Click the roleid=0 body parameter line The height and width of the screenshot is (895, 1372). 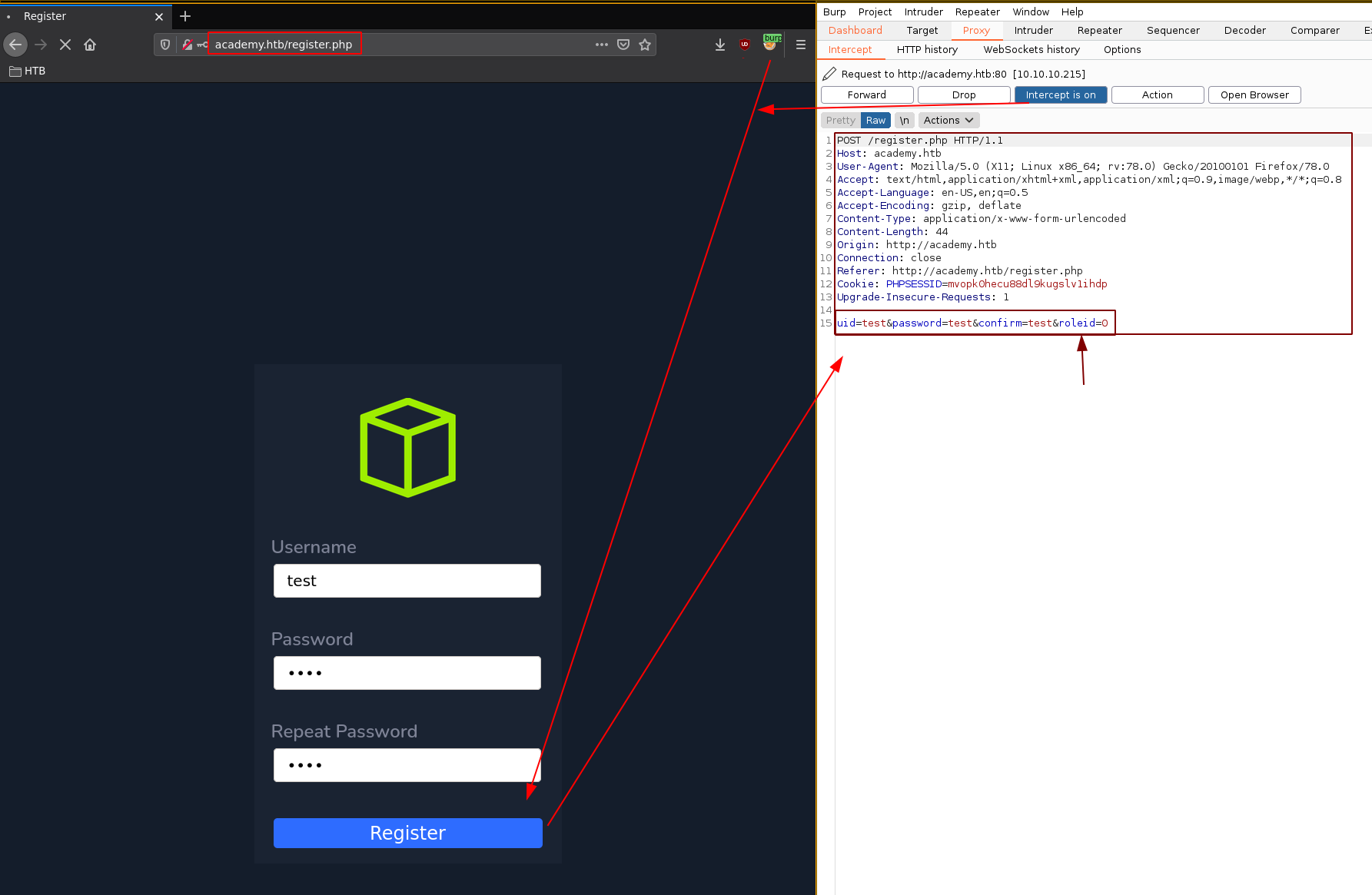[972, 323]
